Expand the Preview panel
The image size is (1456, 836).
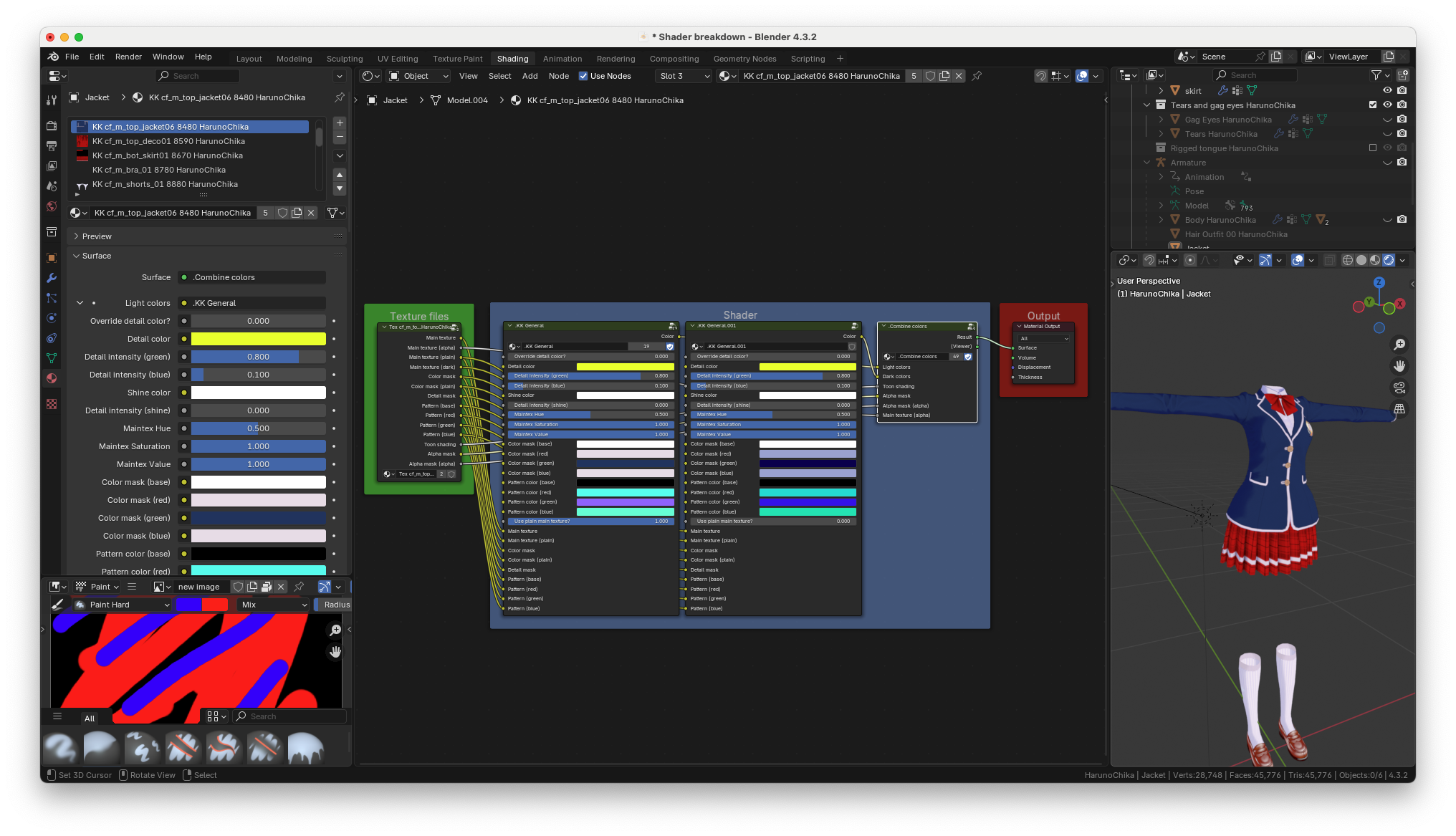97,236
